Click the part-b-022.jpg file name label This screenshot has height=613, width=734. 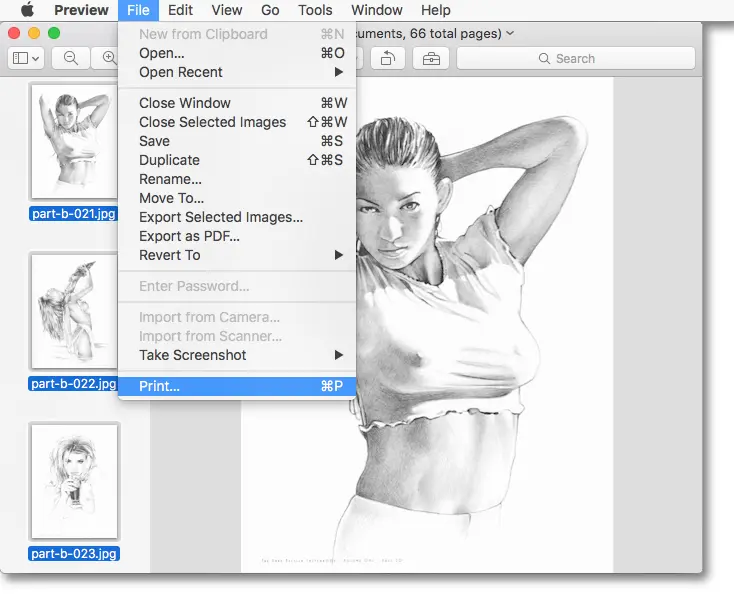[x=74, y=383]
